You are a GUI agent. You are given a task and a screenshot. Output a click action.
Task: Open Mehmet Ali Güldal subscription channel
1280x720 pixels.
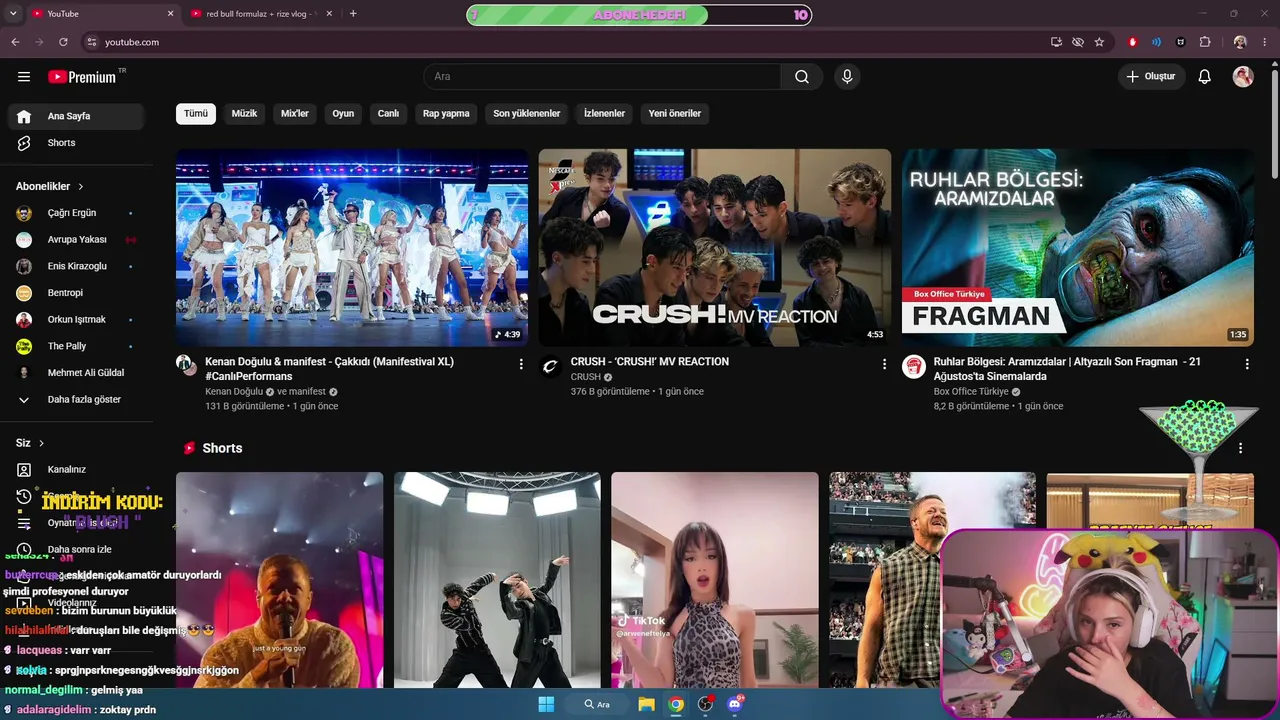point(77,373)
